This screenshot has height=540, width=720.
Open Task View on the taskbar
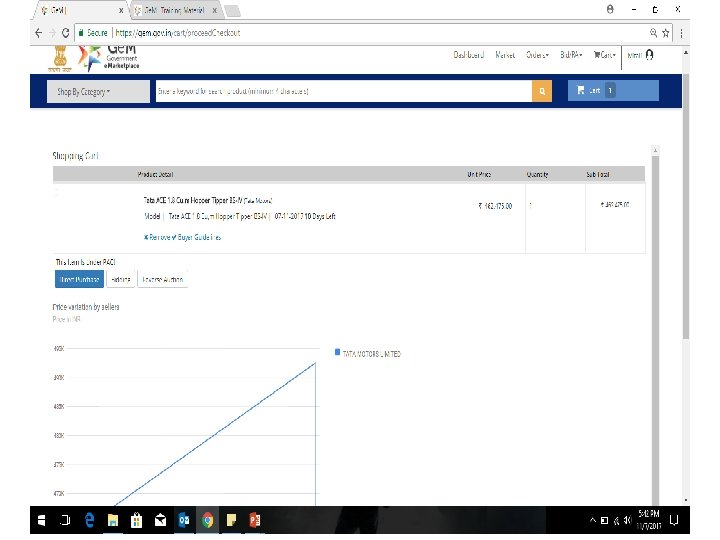[65, 520]
